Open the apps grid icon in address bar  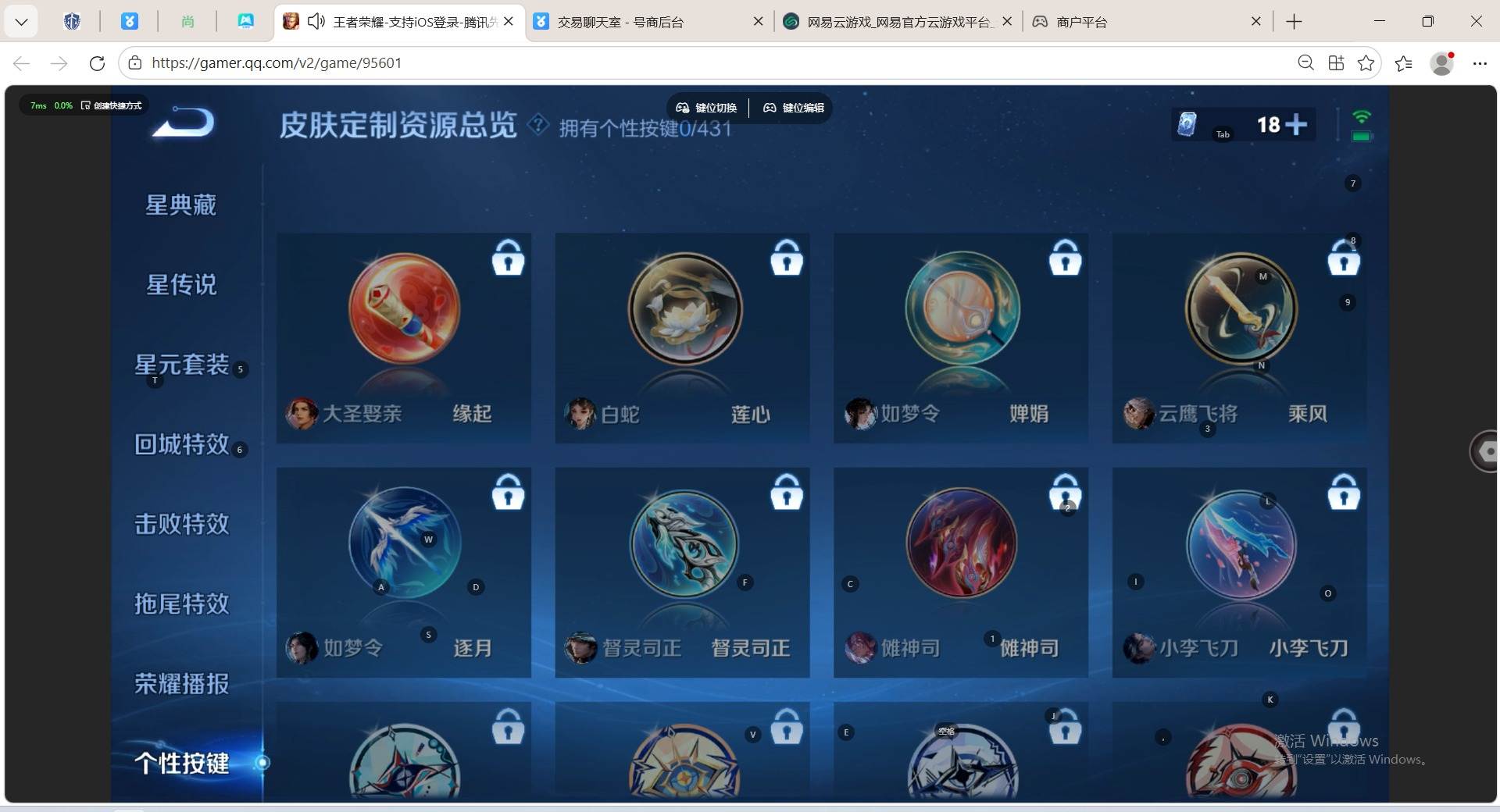click(1336, 63)
